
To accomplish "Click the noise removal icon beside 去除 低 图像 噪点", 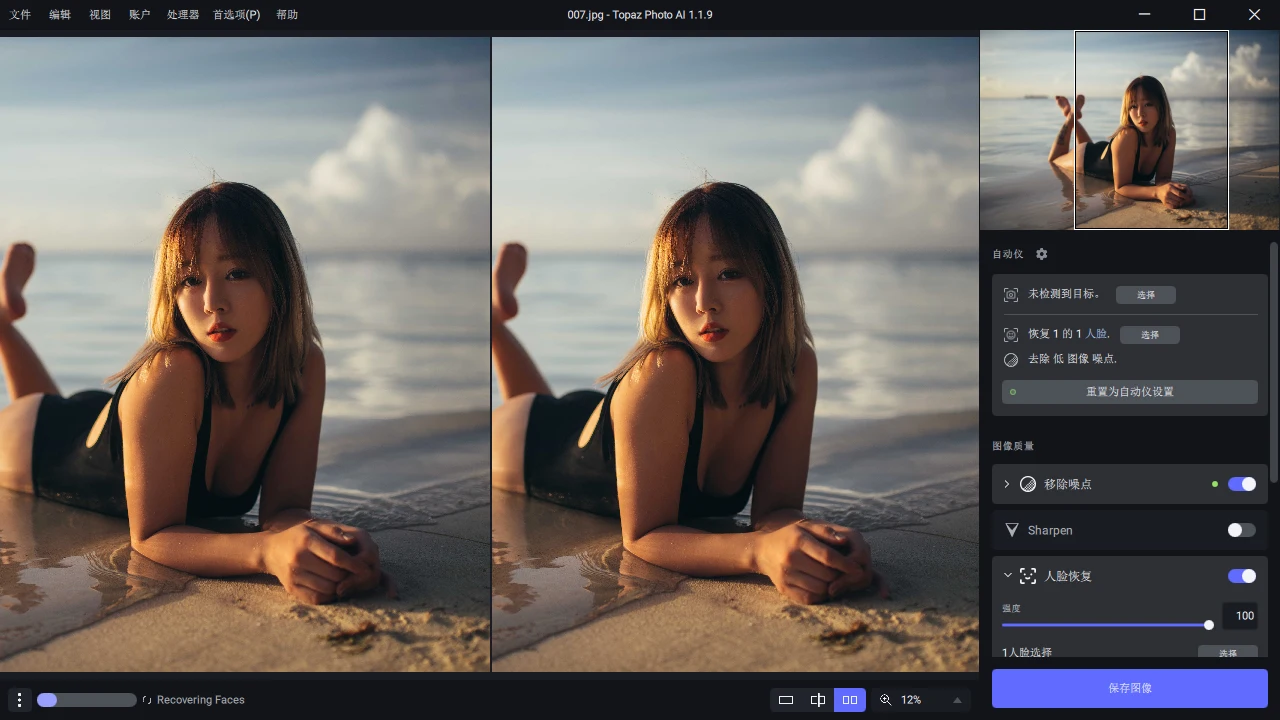I will coord(1011,359).
